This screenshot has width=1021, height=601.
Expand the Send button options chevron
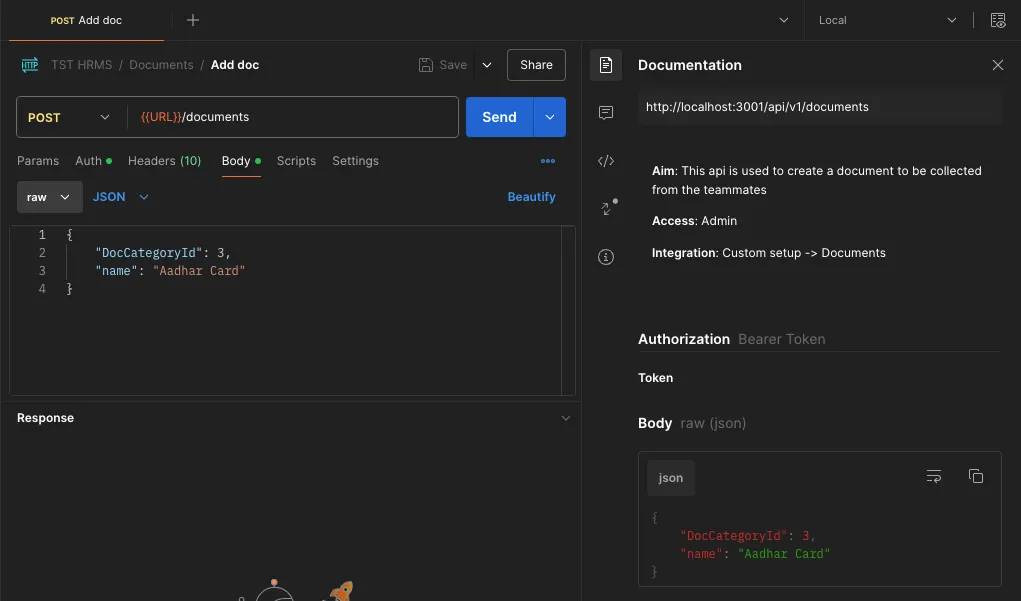pyautogui.click(x=549, y=117)
